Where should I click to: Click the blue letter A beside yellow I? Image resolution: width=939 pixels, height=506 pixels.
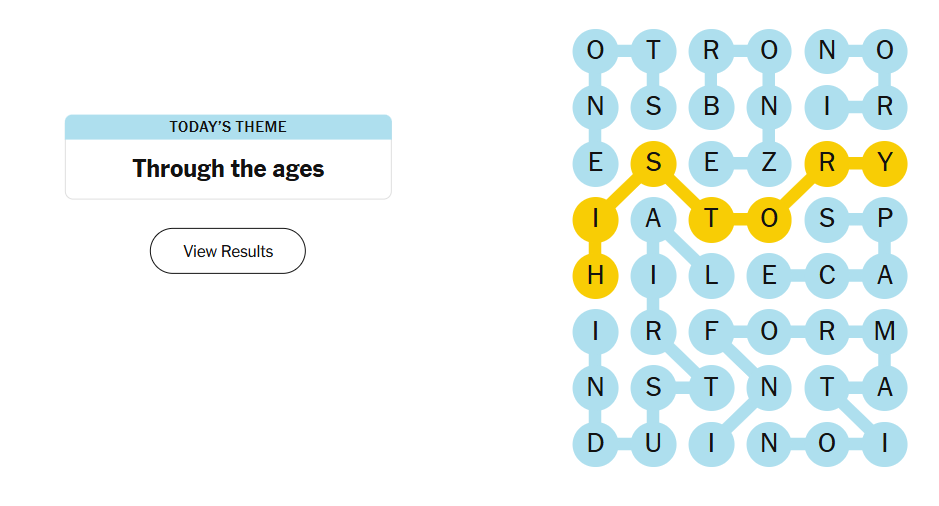tap(653, 220)
